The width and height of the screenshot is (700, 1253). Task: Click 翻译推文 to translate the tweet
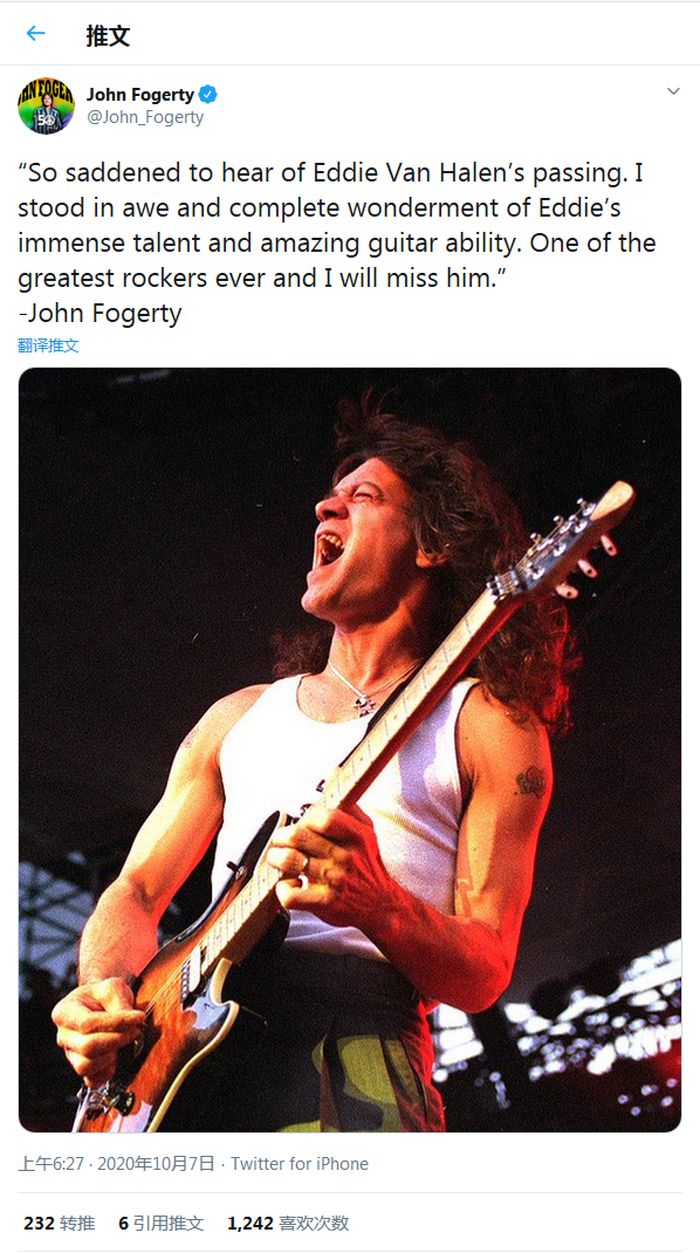tap(48, 346)
